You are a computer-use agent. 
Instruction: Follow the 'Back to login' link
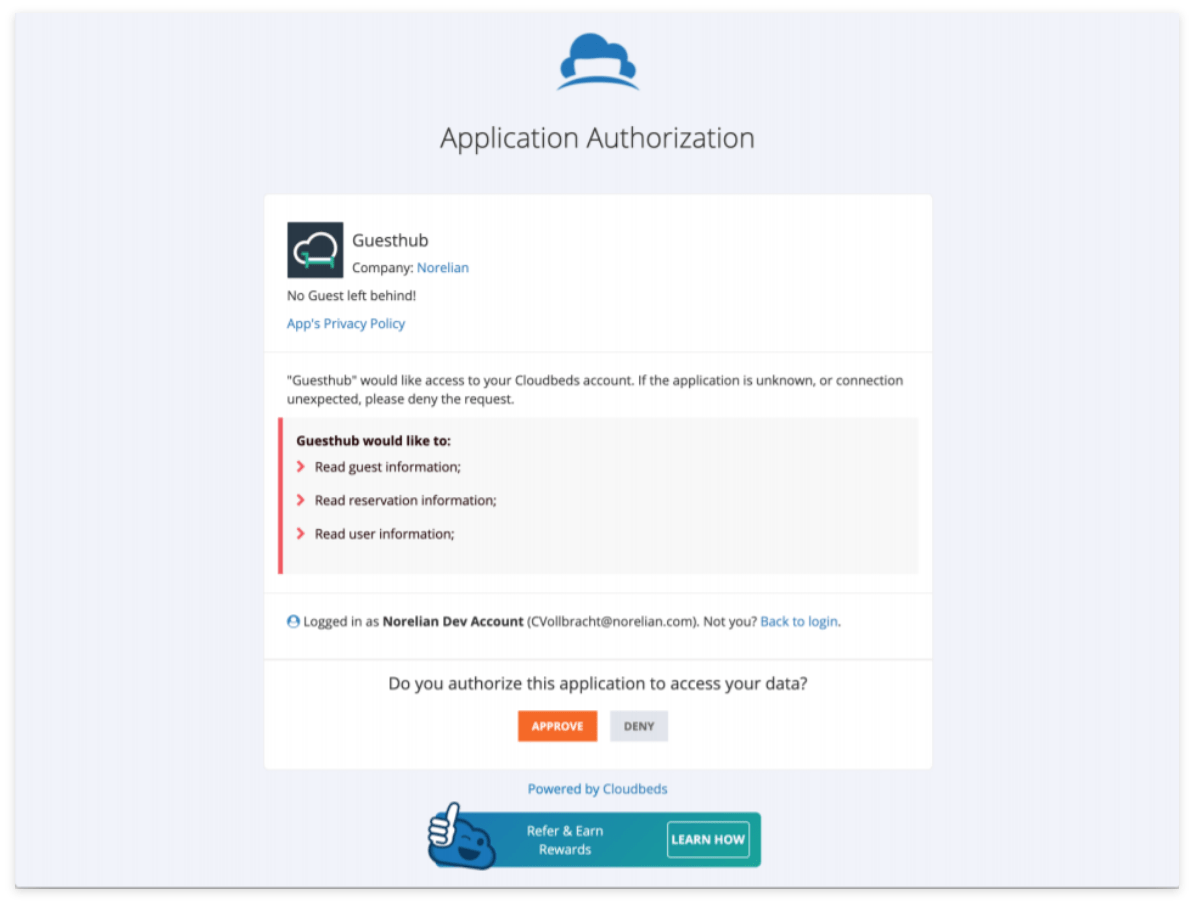click(799, 621)
